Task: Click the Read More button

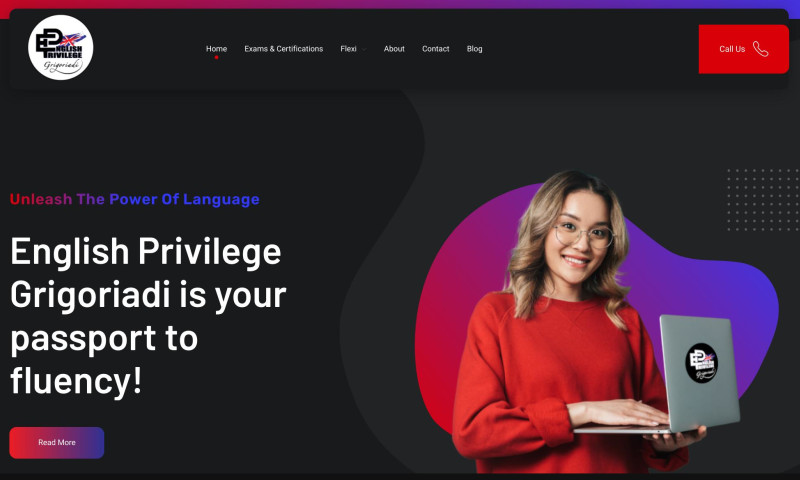Action: [x=57, y=442]
